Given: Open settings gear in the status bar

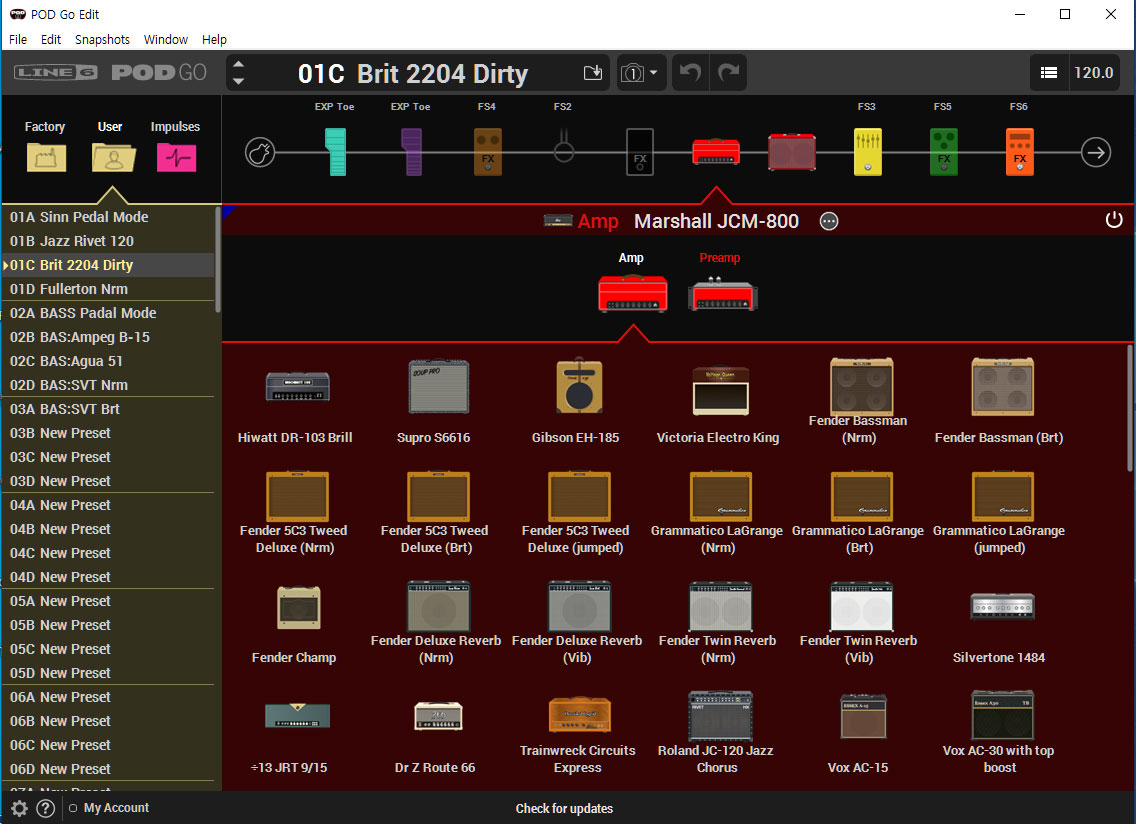Looking at the screenshot, I should 20,808.
